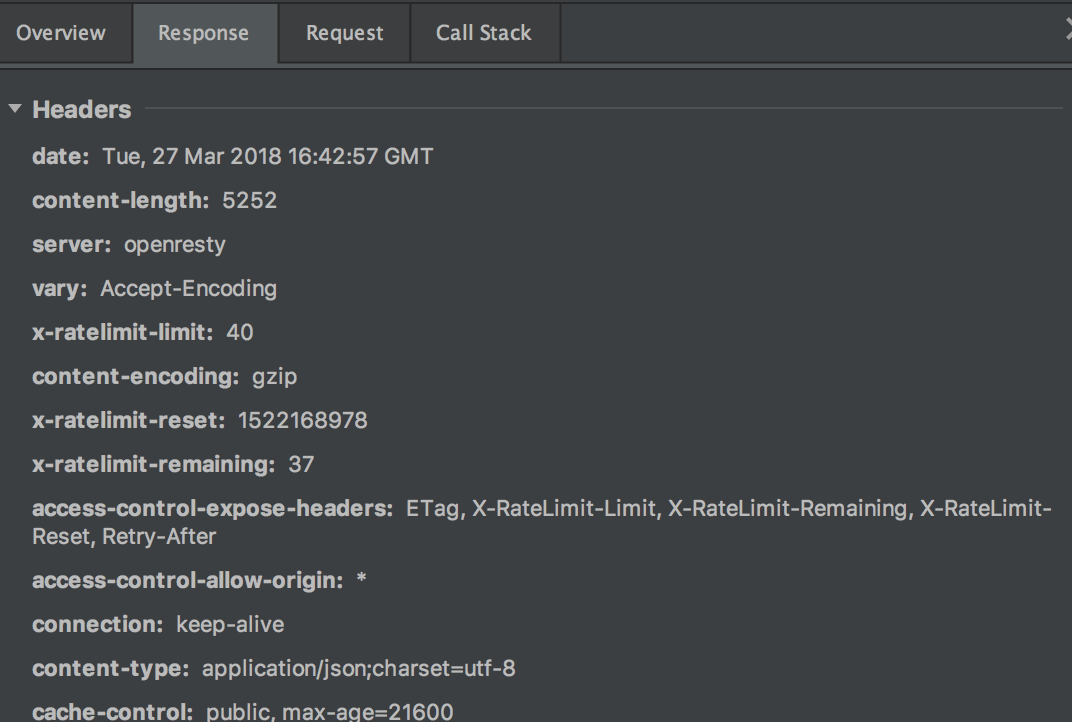Click the x-ratelimit-limit value 40
This screenshot has width=1072, height=722.
point(240,333)
